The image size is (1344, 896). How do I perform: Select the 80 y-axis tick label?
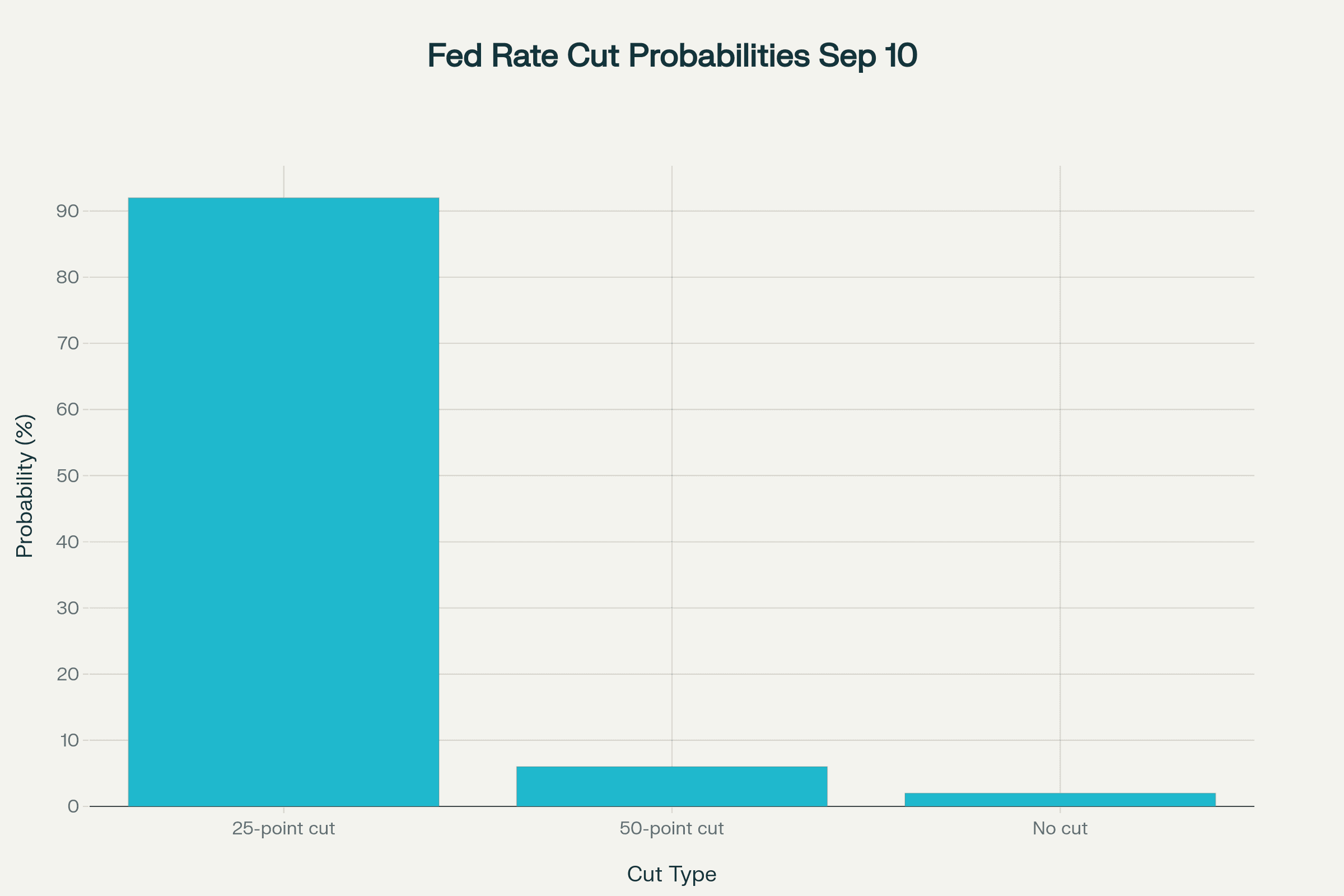coord(67,277)
